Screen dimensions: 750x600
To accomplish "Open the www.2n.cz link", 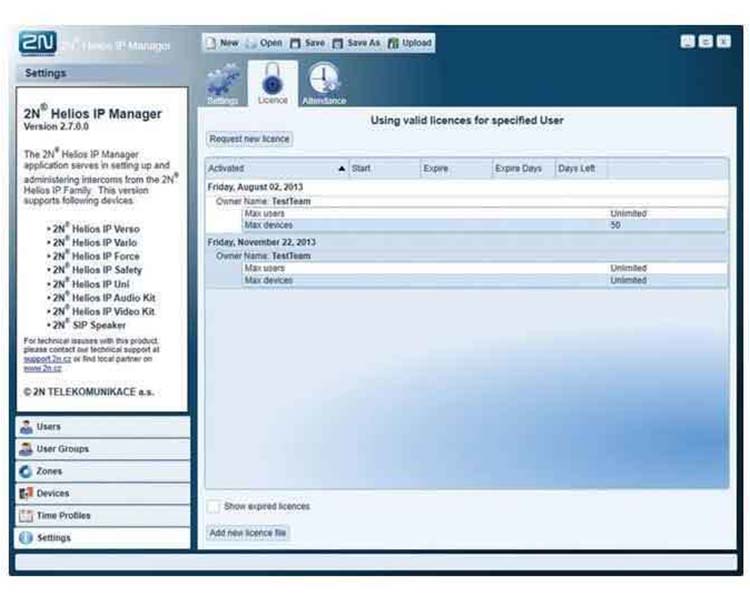I will click(43, 368).
